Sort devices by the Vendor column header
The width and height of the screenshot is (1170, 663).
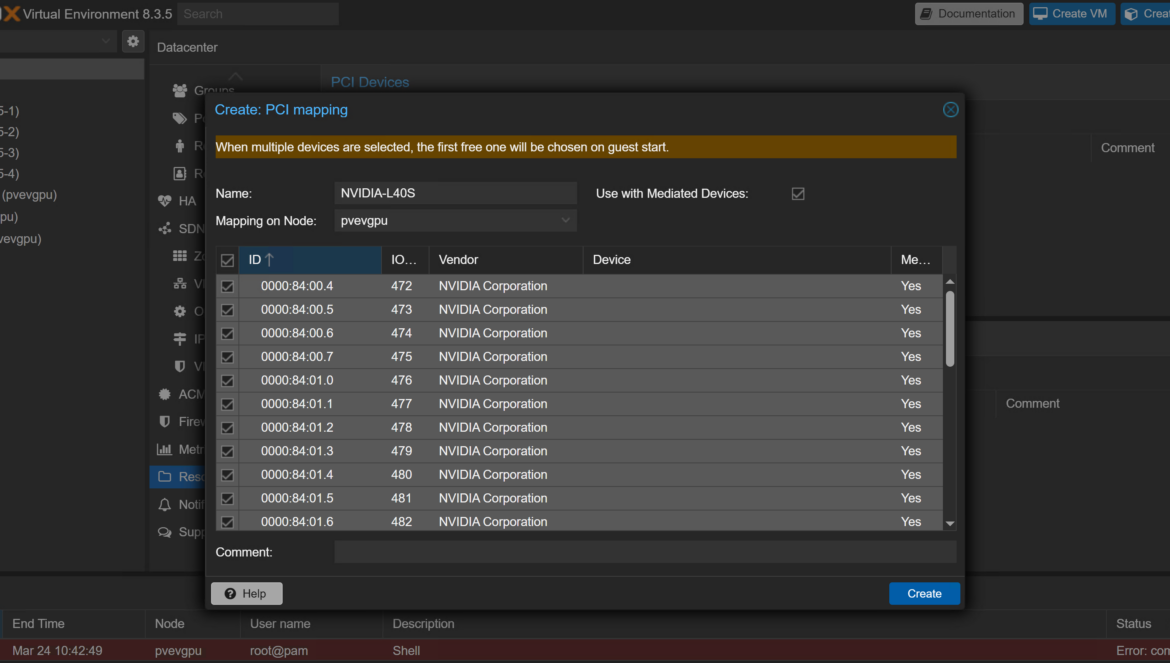(x=506, y=260)
